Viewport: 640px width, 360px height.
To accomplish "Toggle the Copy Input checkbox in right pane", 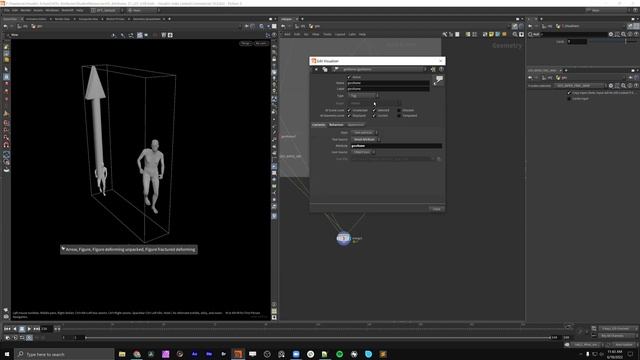I will pyautogui.click(x=569, y=93).
